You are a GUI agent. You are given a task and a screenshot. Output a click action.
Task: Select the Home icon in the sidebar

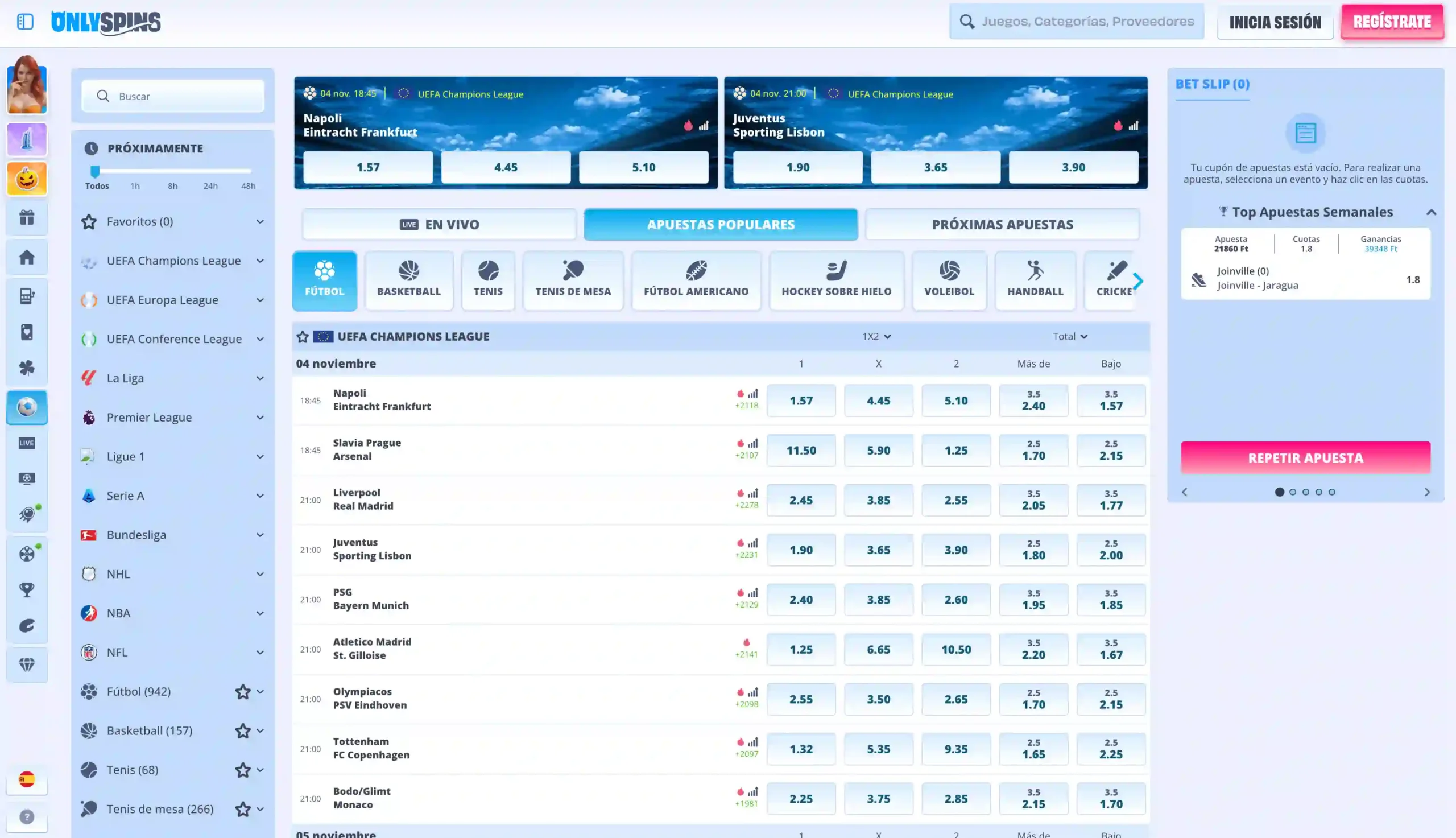27,257
